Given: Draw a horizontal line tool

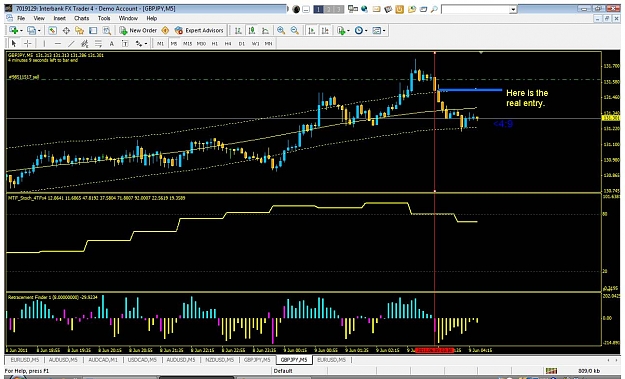Looking at the screenshot, I should (x=58, y=43).
